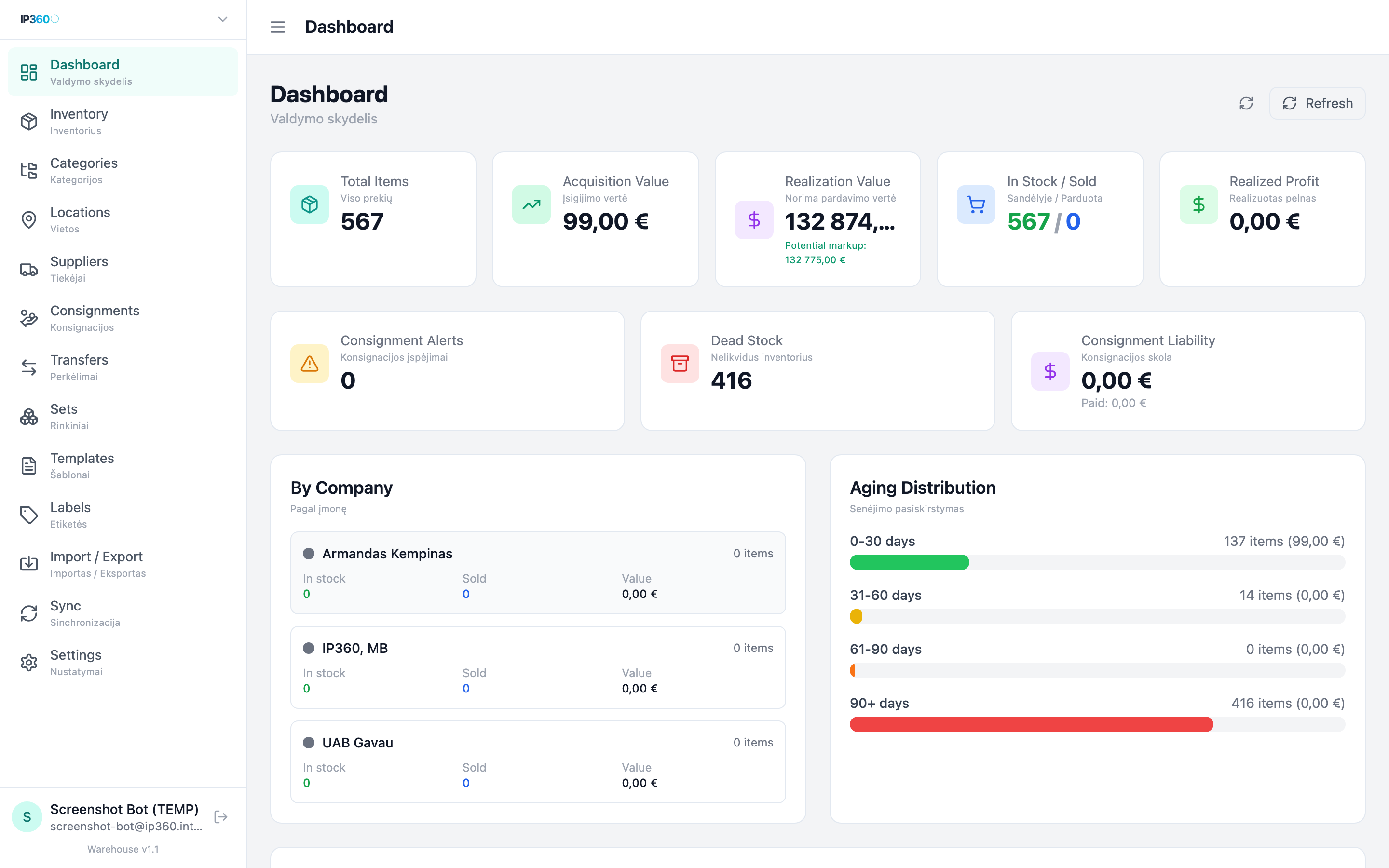This screenshot has width=1389, height=868.
Task: Click the Categories tree icon
Action: point(29,171)
